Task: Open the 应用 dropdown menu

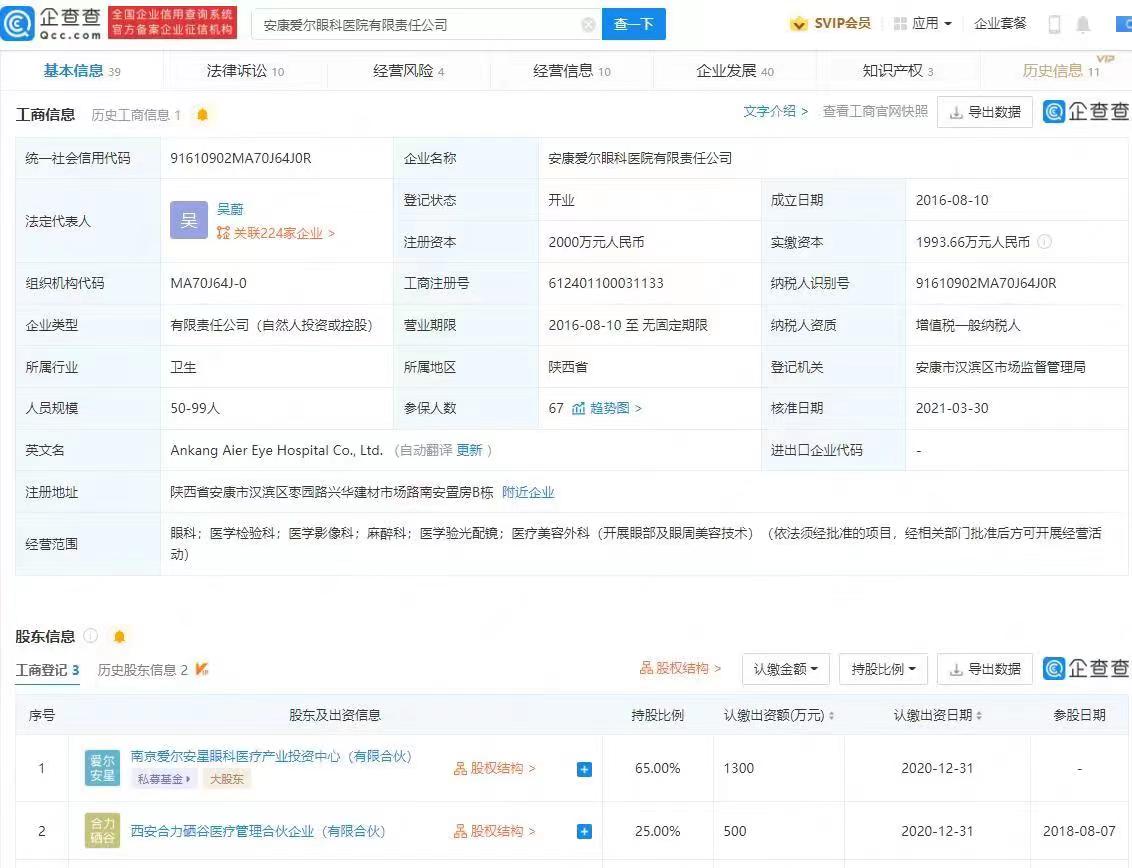Action: pyautogui.click(x=923, y=24)
